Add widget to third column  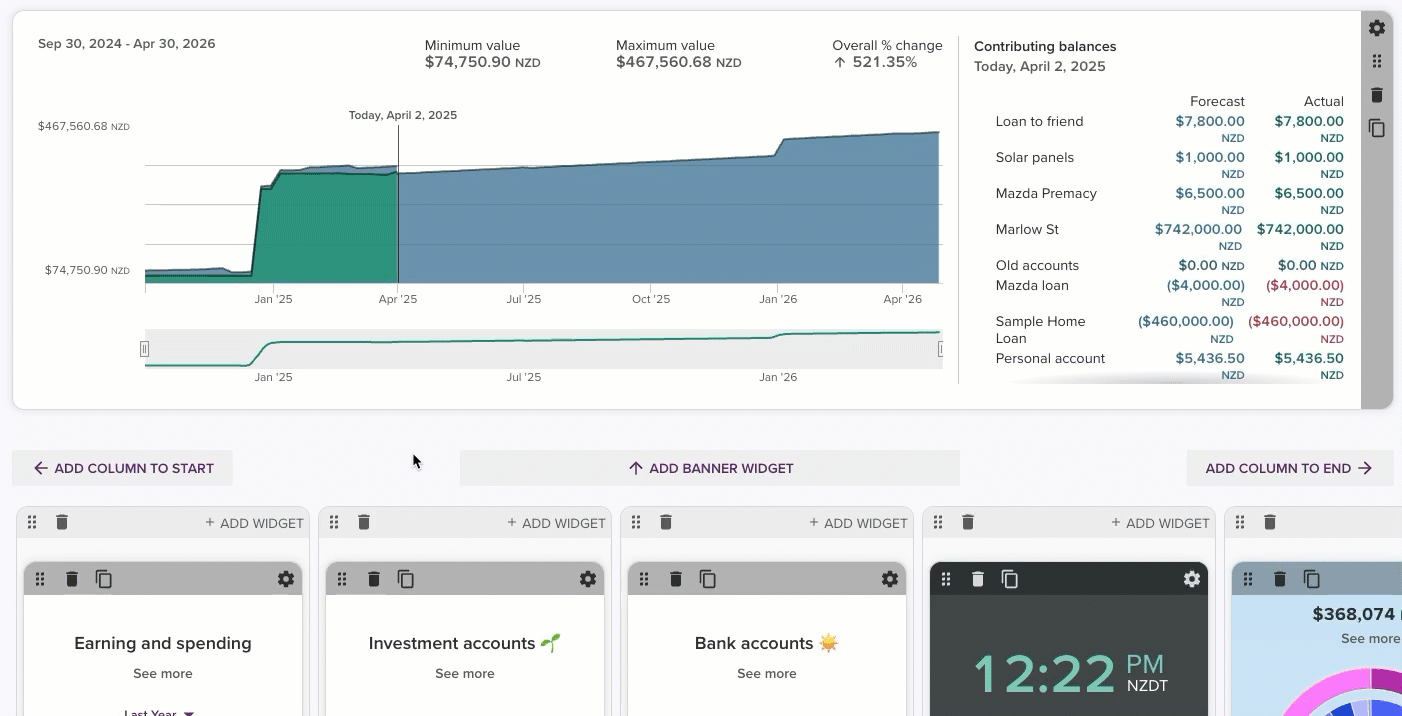click(x=858, y=523)
